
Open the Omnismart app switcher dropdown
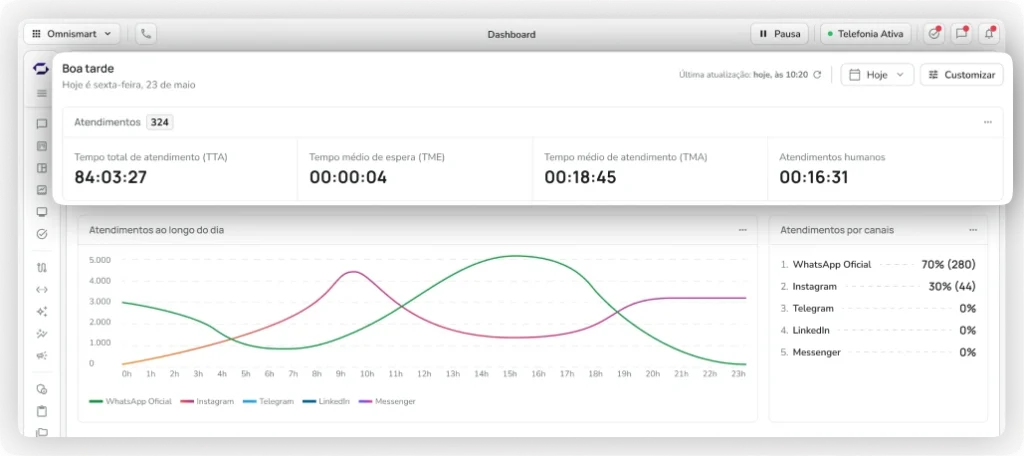click(73, 33)
